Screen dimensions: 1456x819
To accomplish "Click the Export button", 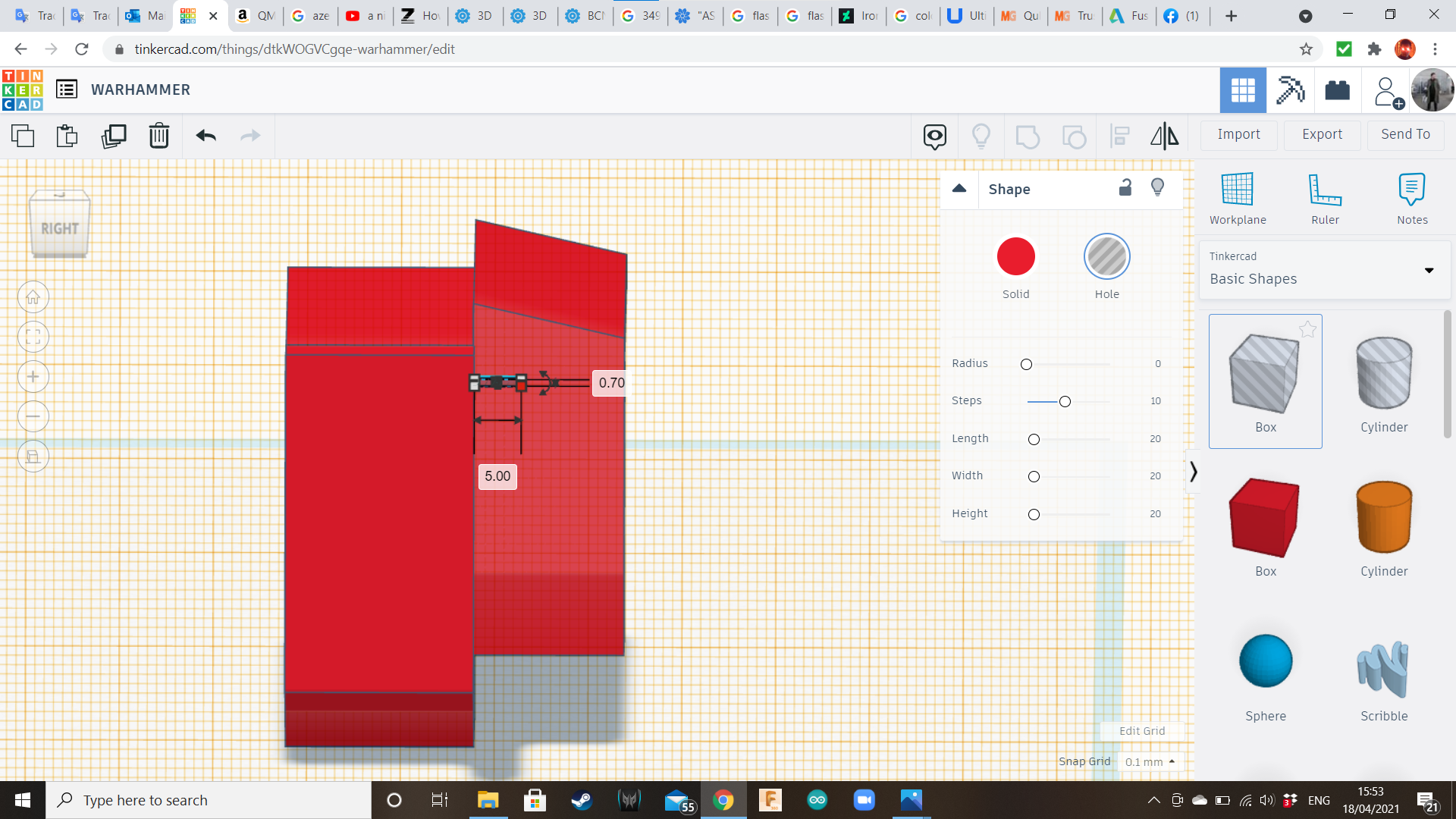I will 1322,134.
